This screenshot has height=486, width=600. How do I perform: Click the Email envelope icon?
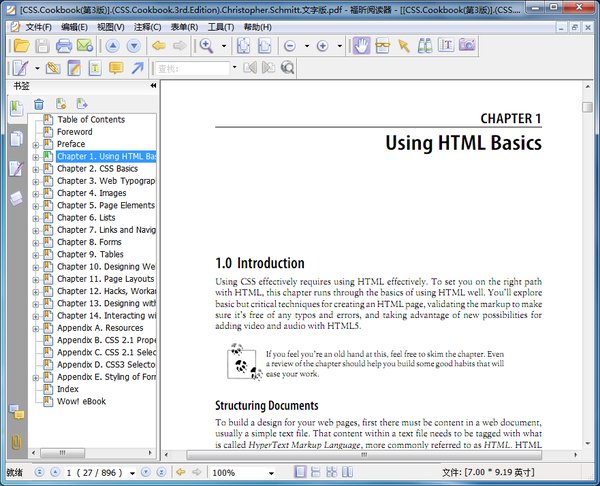point(85,46)
